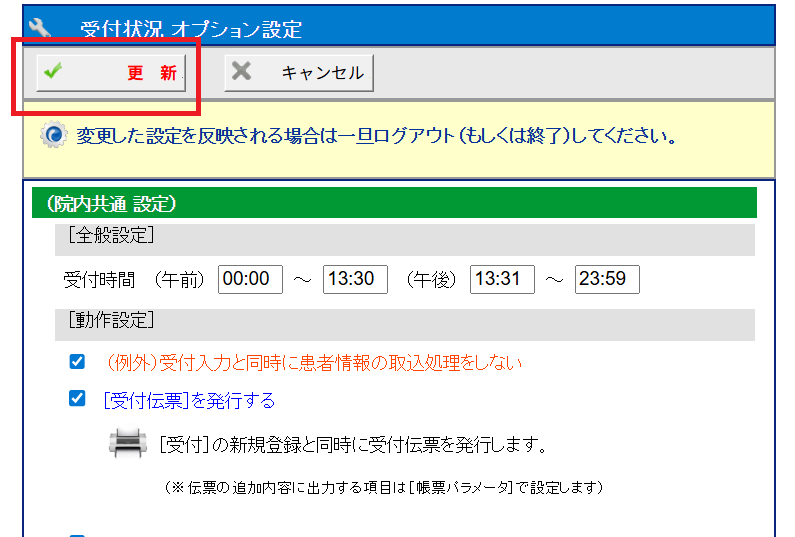The height and width of the screenshot is (537, 795).
Task: Click the printer icon under 受付伝票
Action: pos(128,443)
